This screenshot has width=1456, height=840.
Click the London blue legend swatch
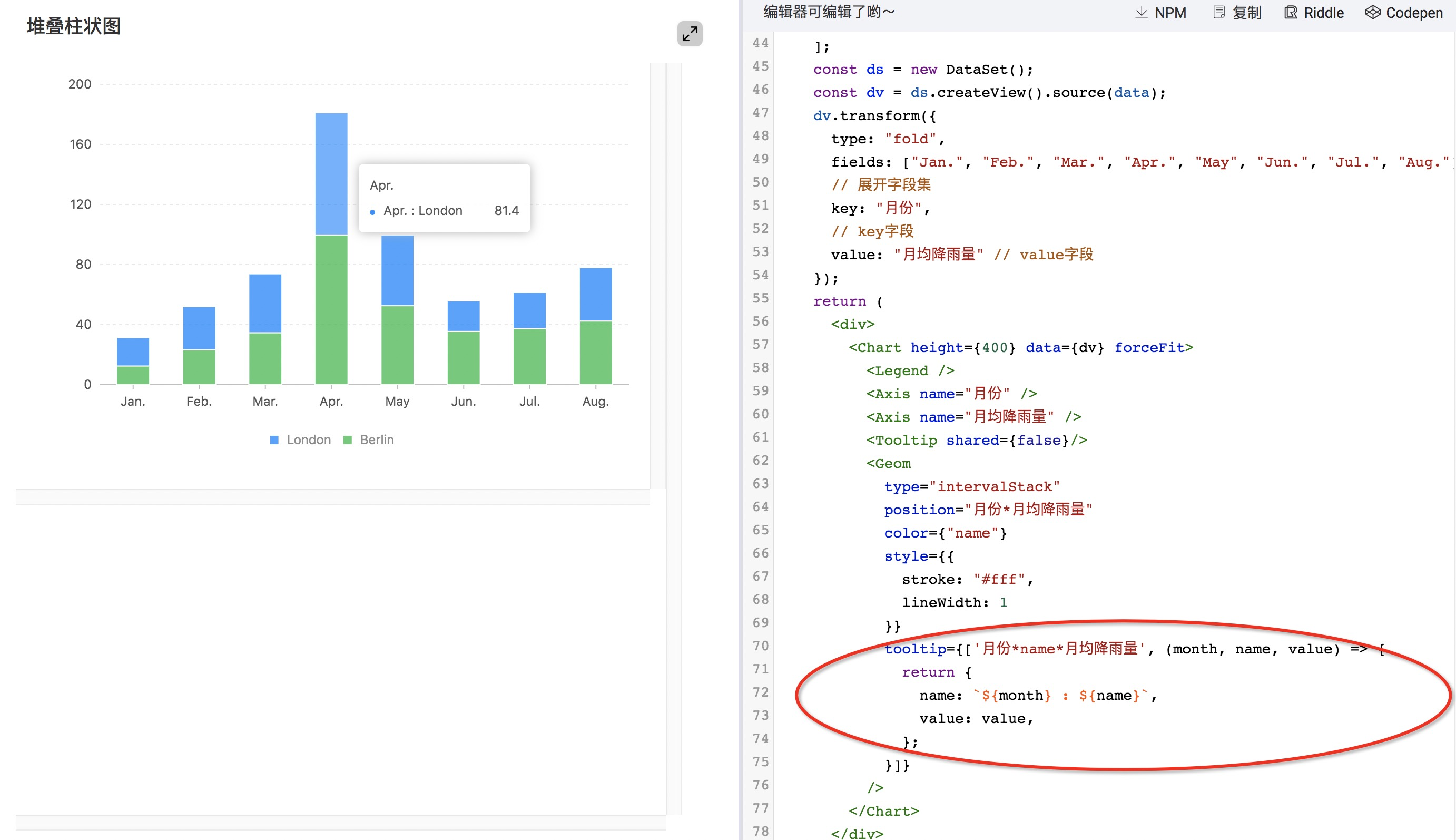click(x=274, y=440)
